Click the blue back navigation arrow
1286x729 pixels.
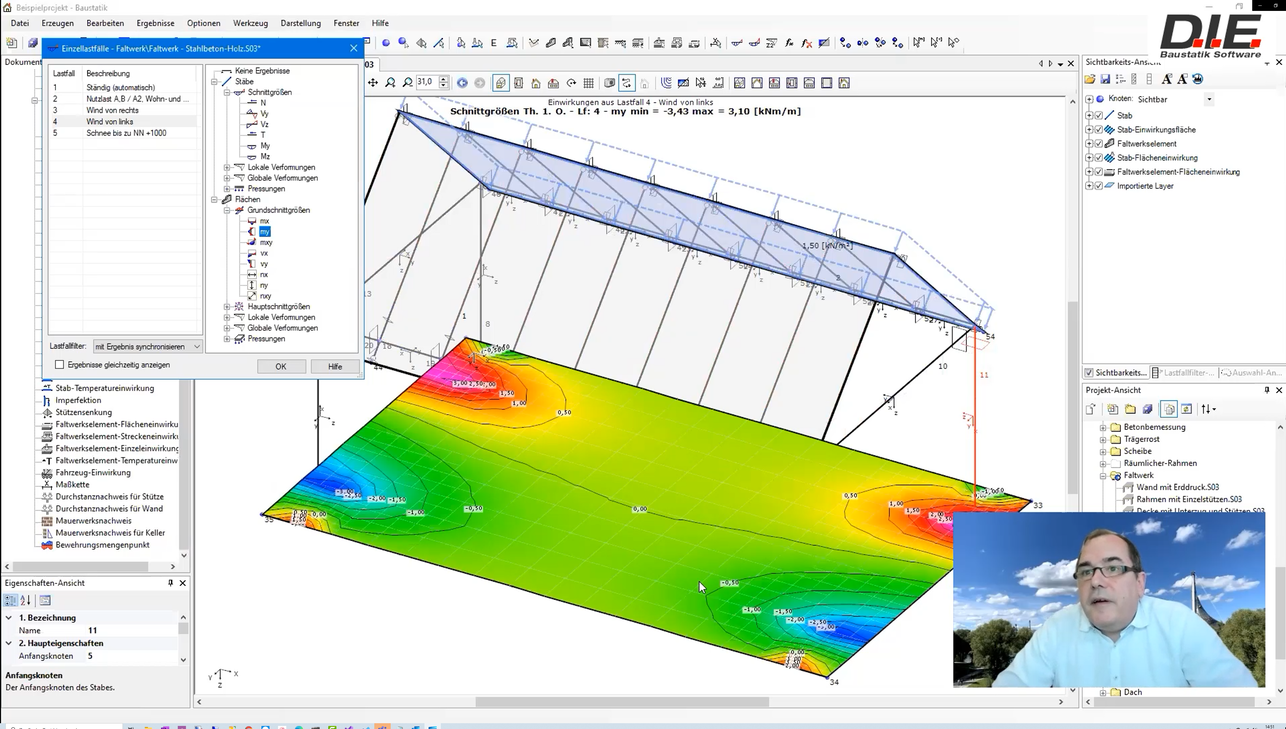pos(462,83)
